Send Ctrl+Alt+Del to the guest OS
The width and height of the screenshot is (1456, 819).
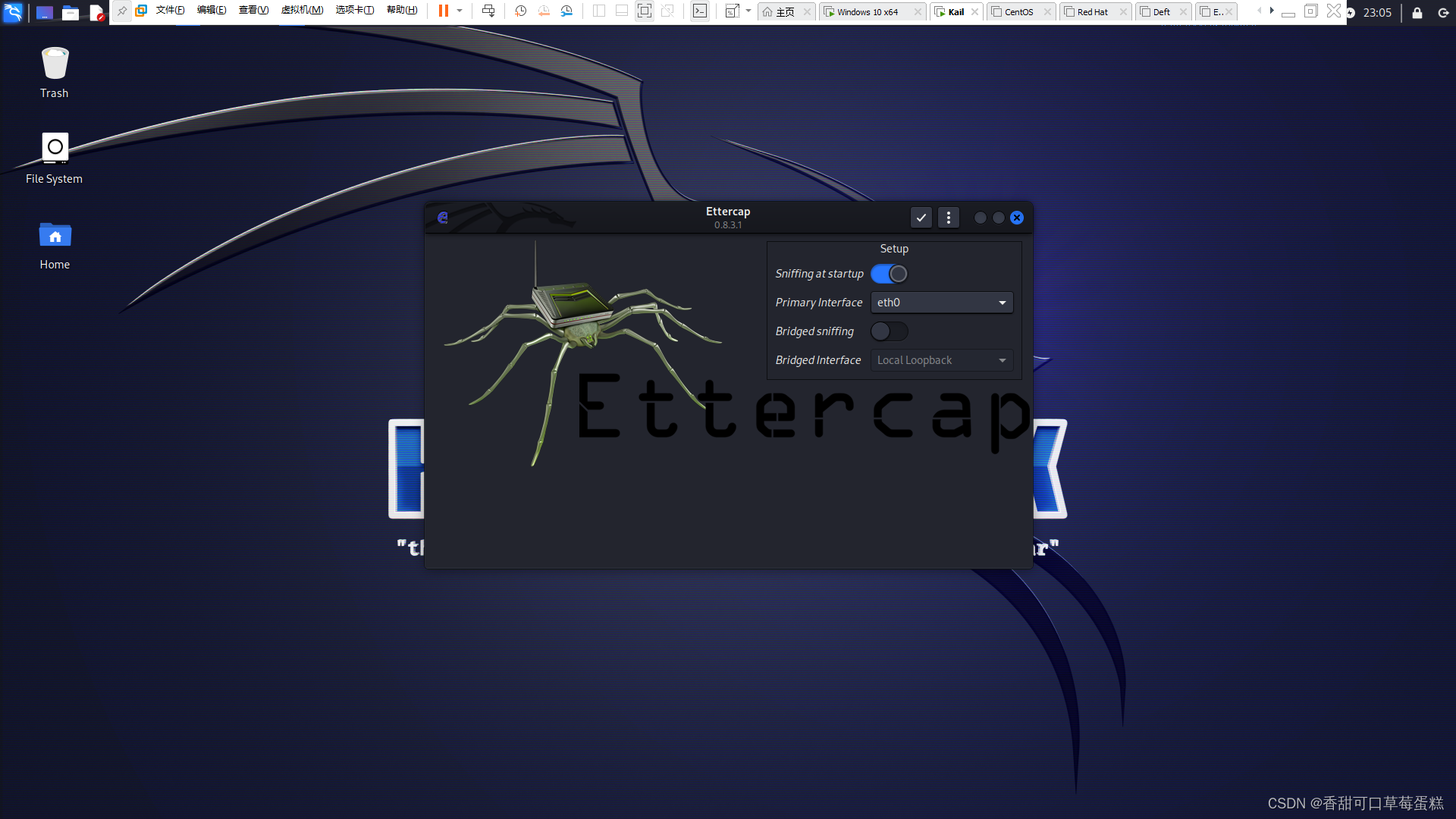coord(489,11)
